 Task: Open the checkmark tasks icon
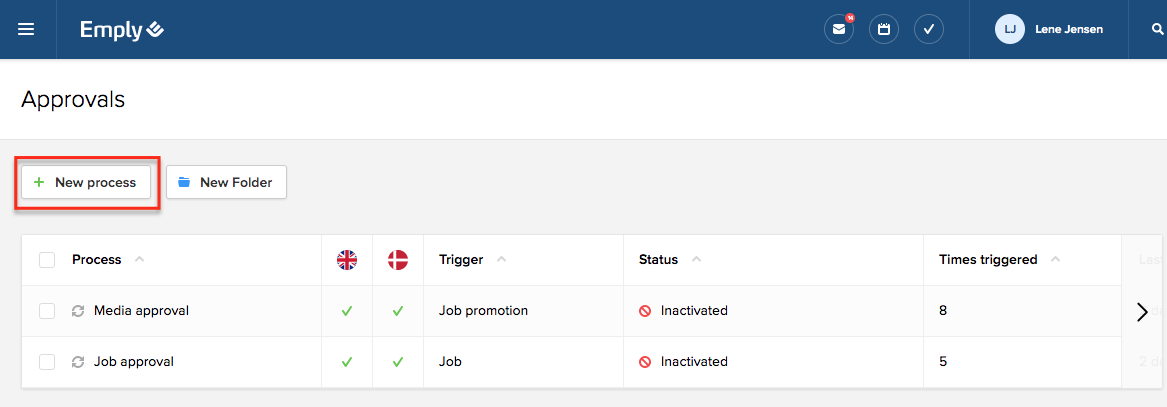click(x=929, y=29)
